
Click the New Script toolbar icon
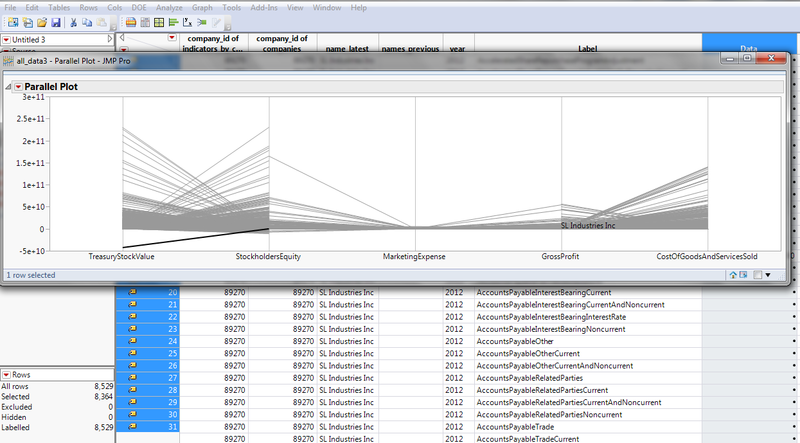tap(28, 22)
